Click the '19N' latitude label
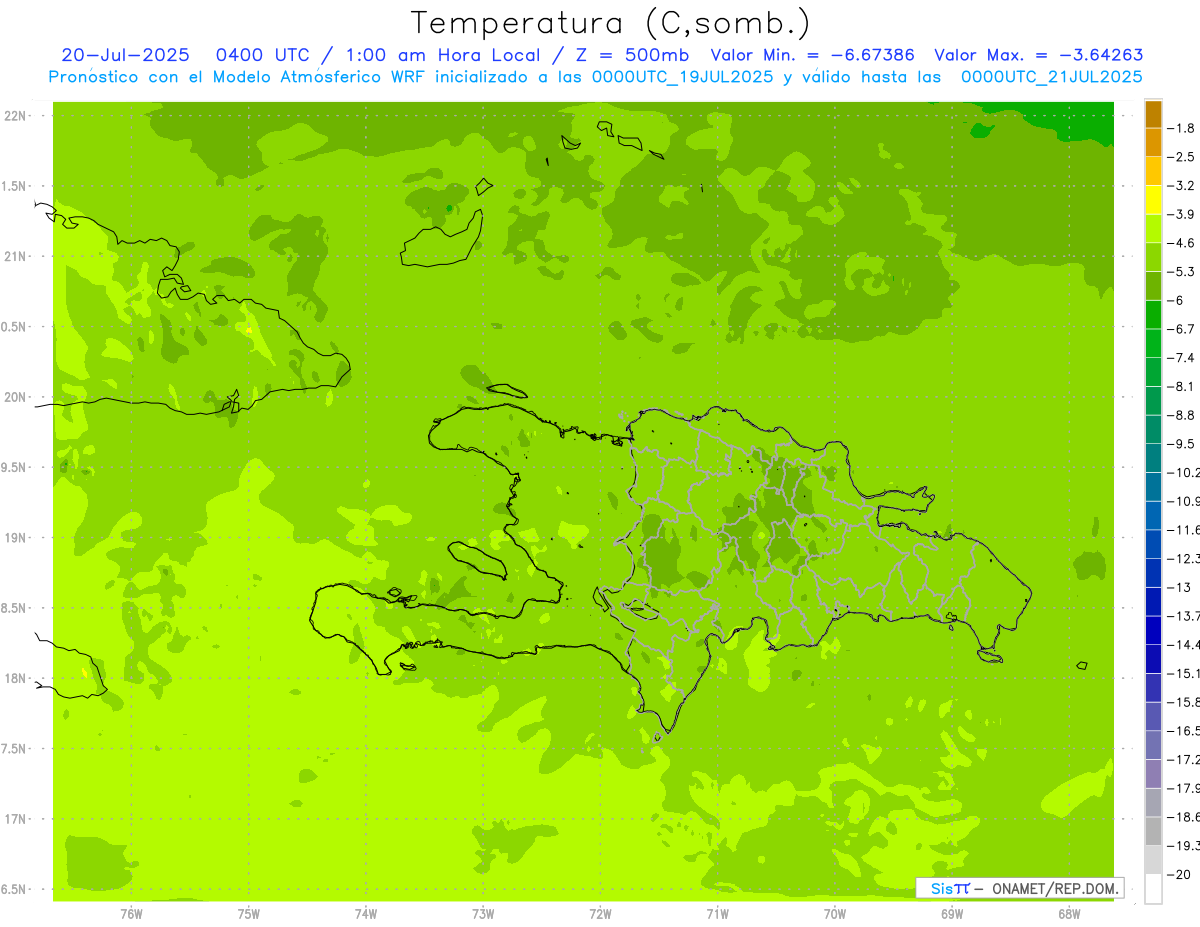This screenshot has width=1200, height=927. [x=15, y=538]
